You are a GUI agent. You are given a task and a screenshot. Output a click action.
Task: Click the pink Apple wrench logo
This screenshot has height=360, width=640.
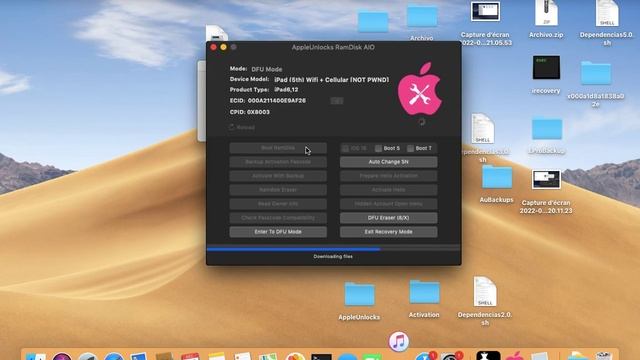point(420,89)
